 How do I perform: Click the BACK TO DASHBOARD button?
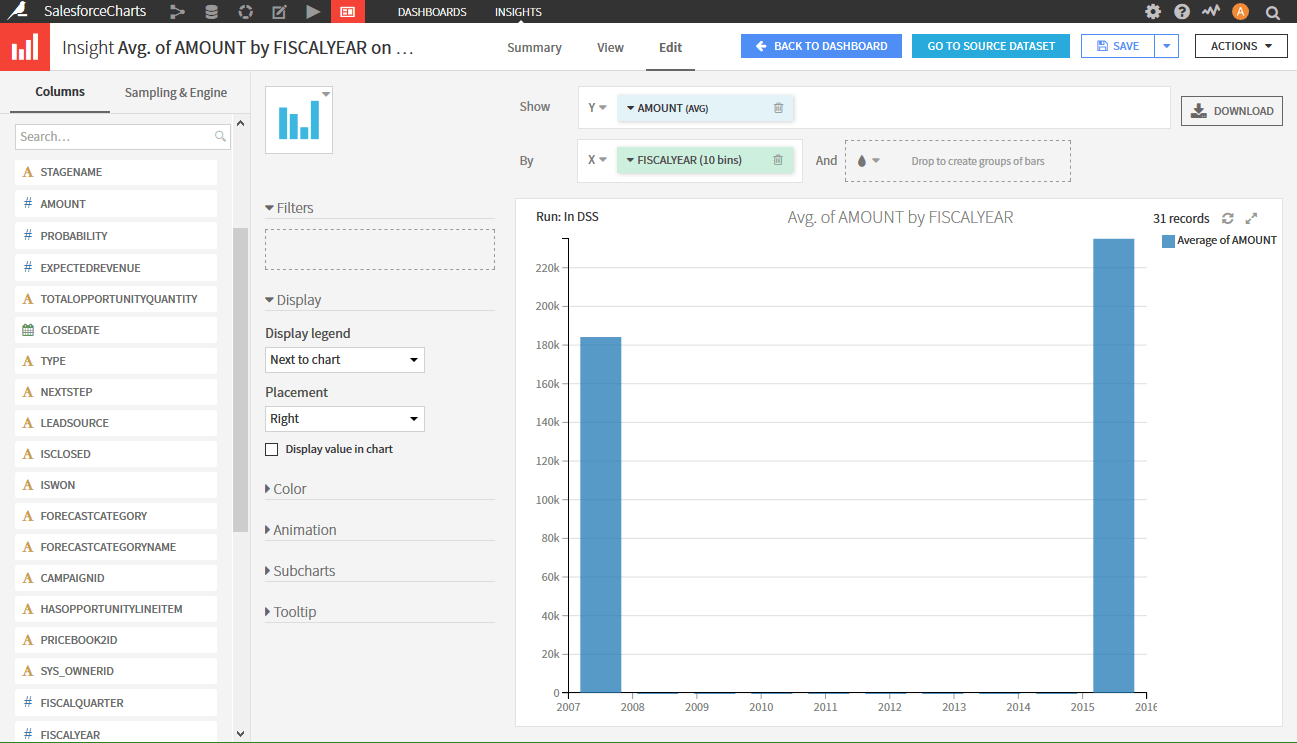[x=821, y=46]
